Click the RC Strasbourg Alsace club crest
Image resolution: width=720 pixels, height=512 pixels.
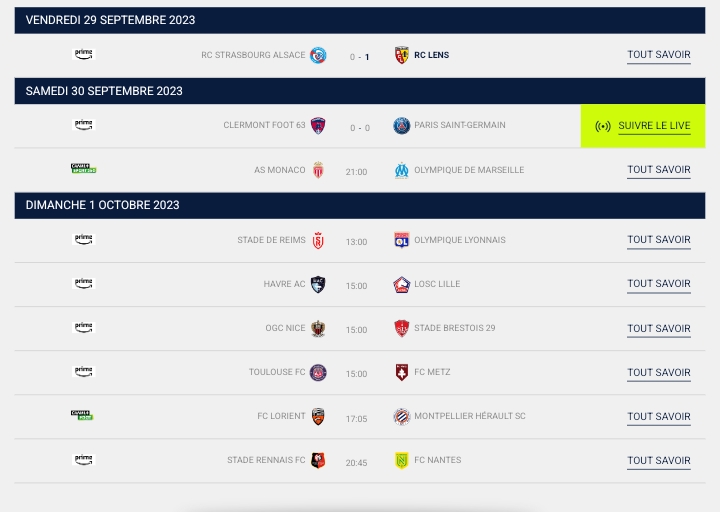click(318, 56)
